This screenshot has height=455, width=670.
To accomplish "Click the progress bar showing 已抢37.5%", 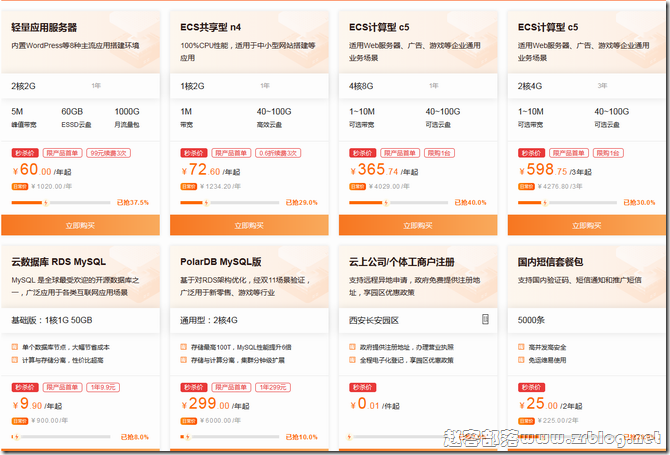I will coord(61,203).
